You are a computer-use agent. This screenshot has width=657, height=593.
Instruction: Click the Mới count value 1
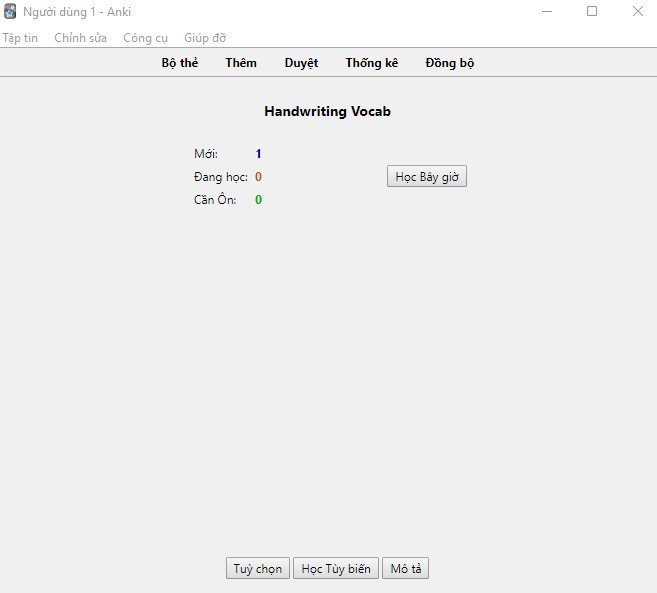[259, 154]
